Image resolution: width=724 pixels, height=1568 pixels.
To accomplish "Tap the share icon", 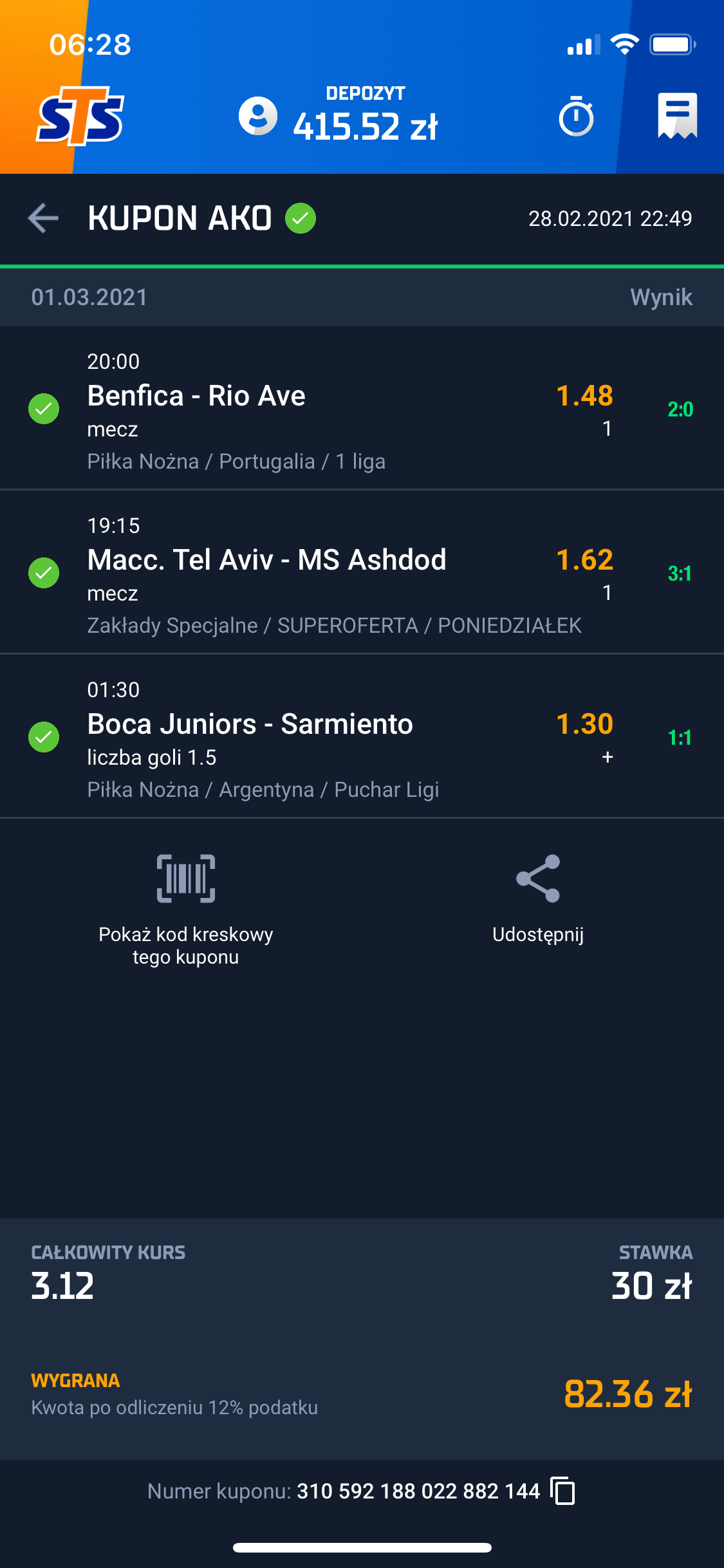I will pos(538,879).
